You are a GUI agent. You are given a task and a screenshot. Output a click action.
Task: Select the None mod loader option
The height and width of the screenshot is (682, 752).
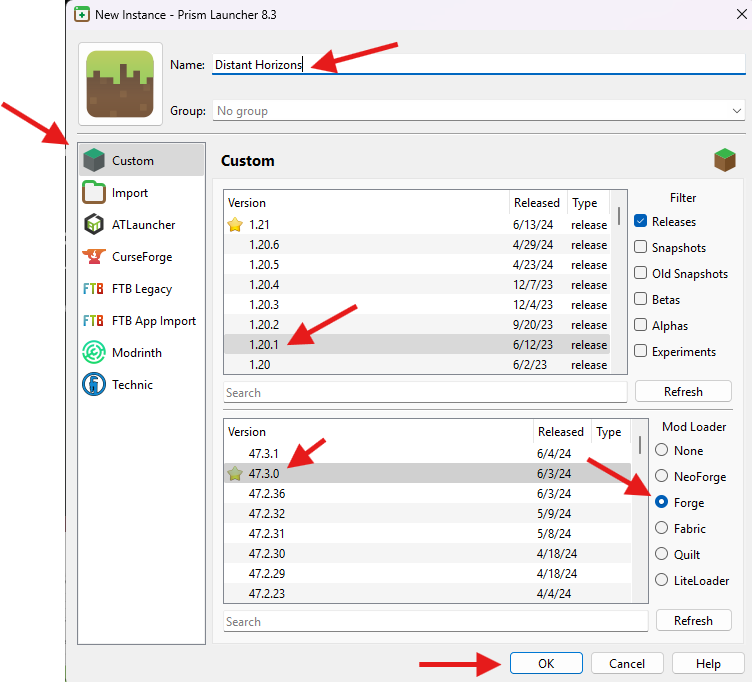tap(661, 450)
